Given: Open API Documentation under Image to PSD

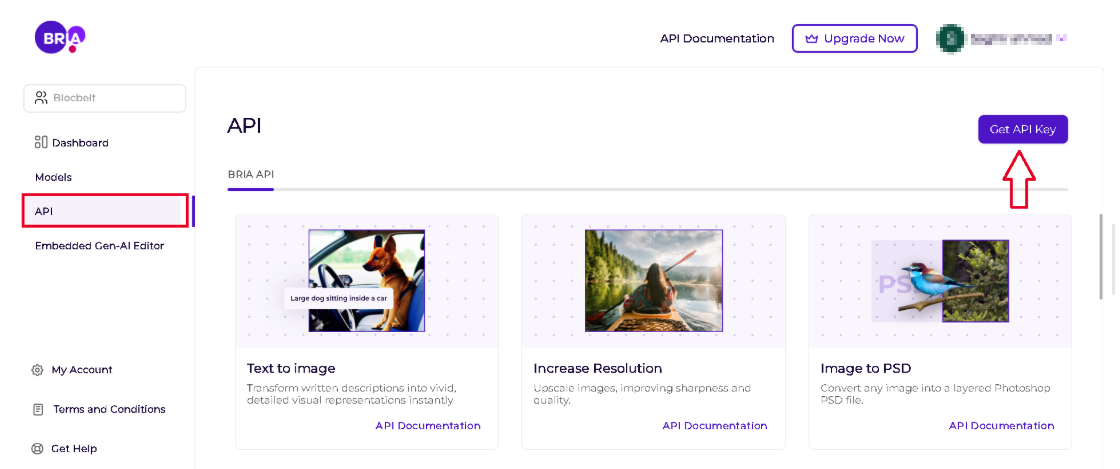Looking at the screenshot, I should [x=1001, y=426].
